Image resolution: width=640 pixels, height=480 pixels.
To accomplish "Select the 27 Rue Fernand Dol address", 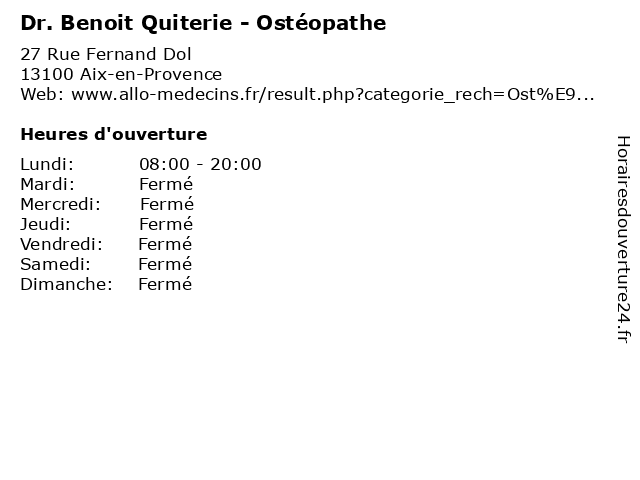I will point(105,54).
